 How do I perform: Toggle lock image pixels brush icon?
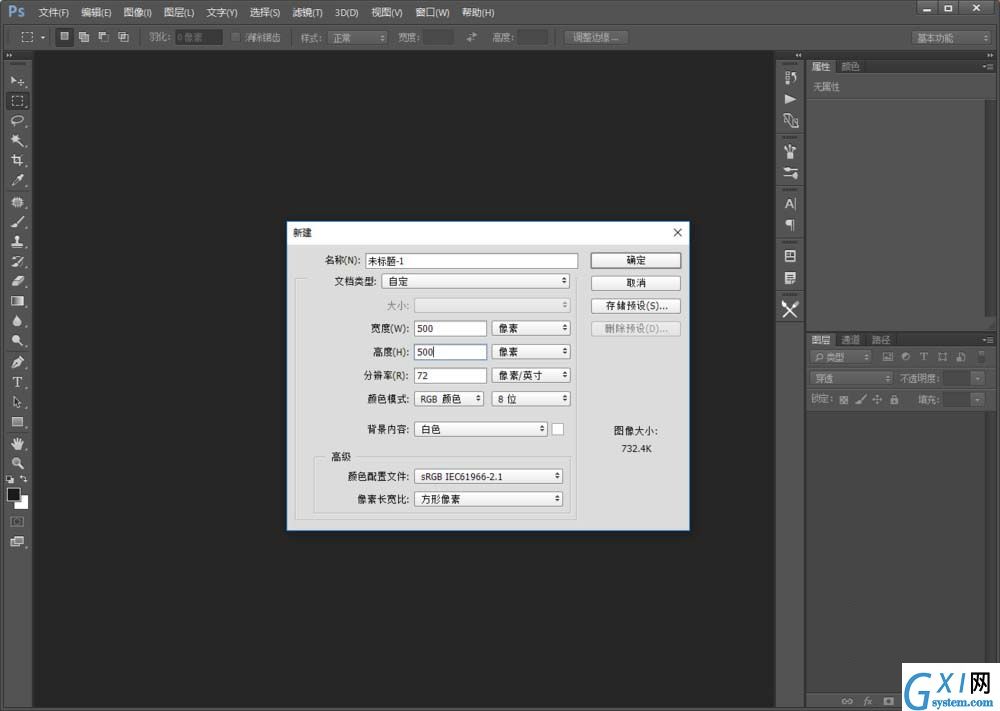860,400
